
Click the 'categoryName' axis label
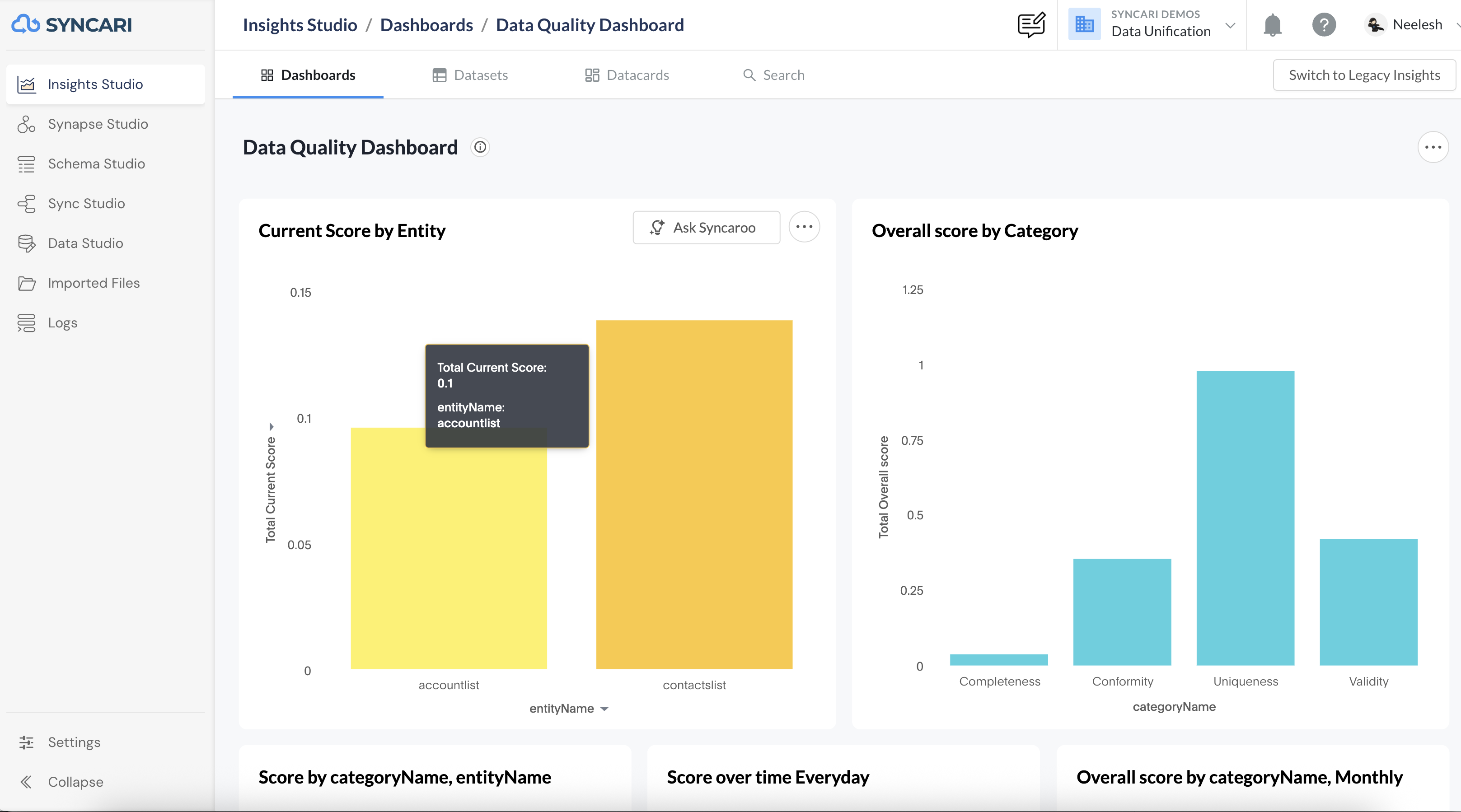(x=1174, y=706)
